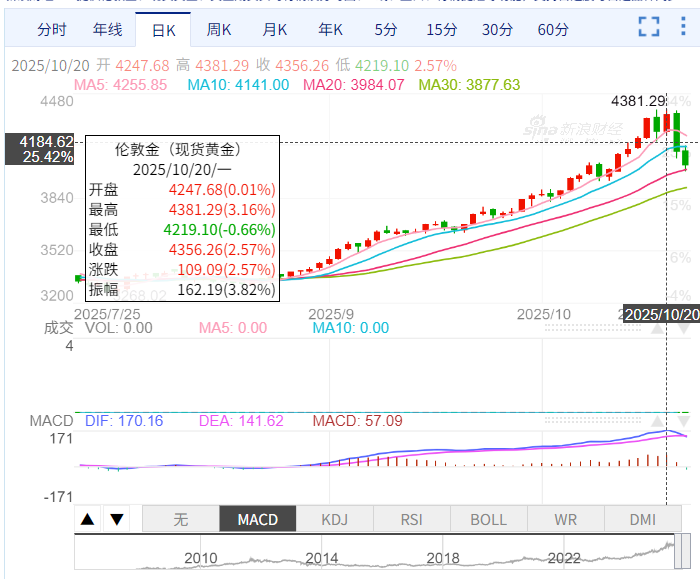Click the MACD: 57.09 value
Image resolution: width=700 pixels, height=579 pixels.
(357, 421)
